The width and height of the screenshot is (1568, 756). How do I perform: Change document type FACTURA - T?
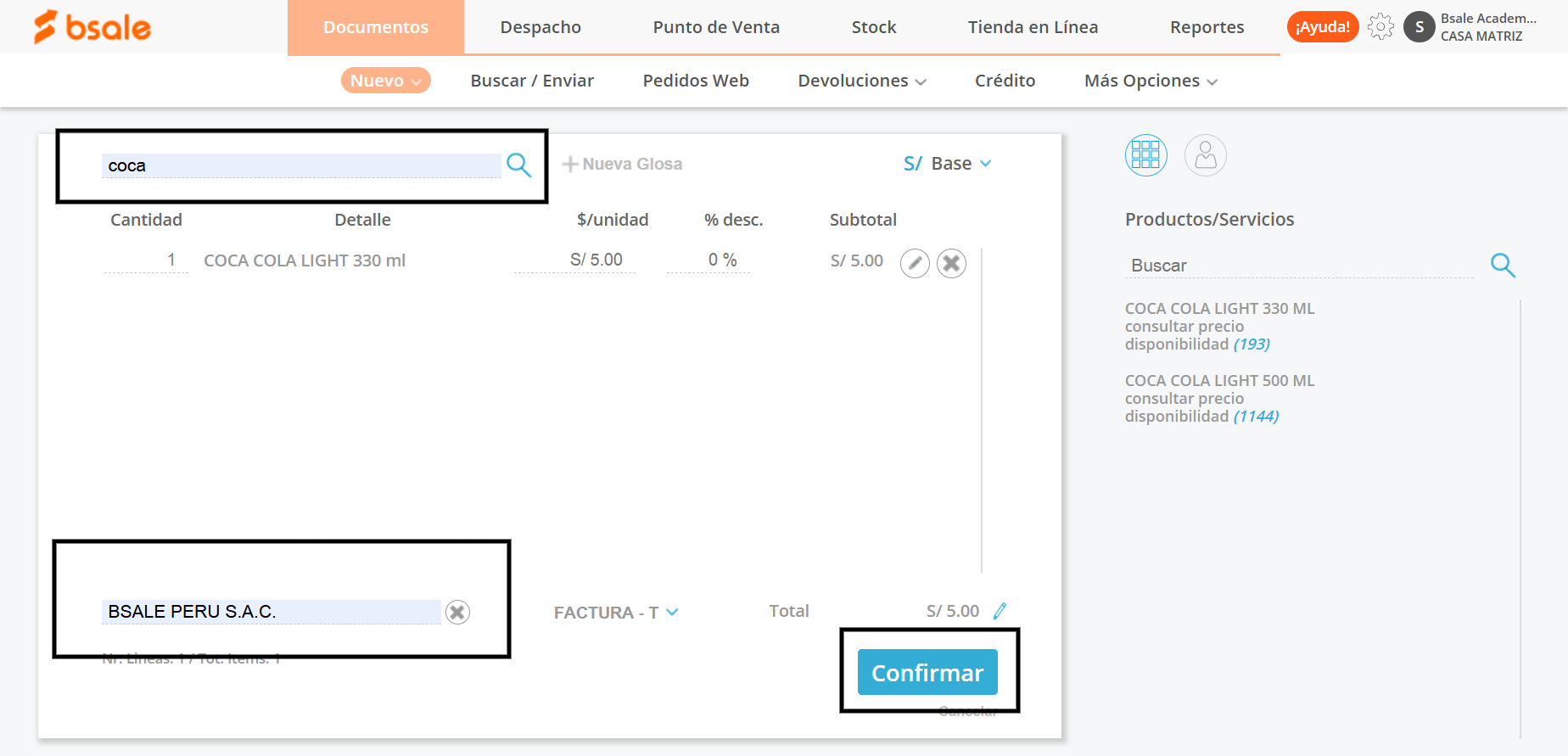tap(616, 613)
